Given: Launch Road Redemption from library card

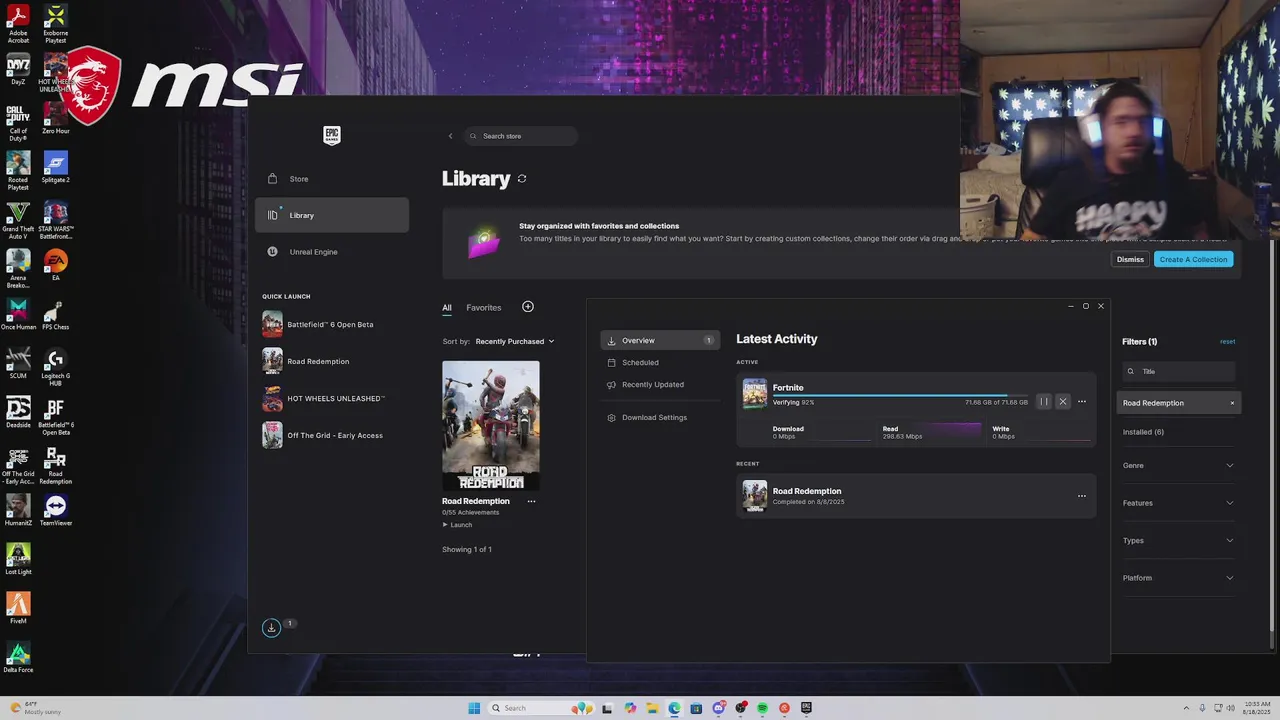Looking at the screenshot, I should coord(458,525).
